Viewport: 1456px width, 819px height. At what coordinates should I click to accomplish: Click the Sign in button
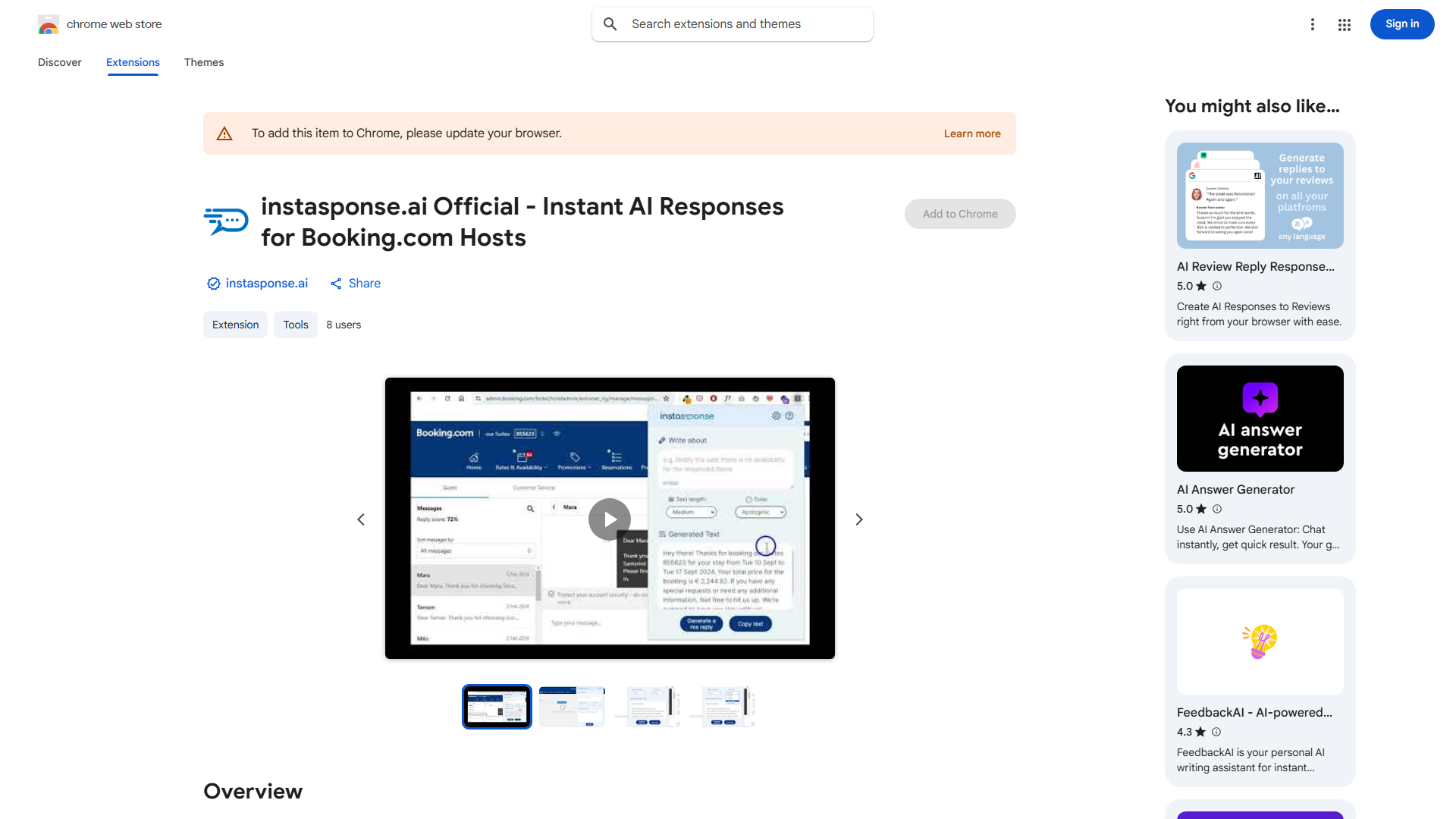(1401, 24)
